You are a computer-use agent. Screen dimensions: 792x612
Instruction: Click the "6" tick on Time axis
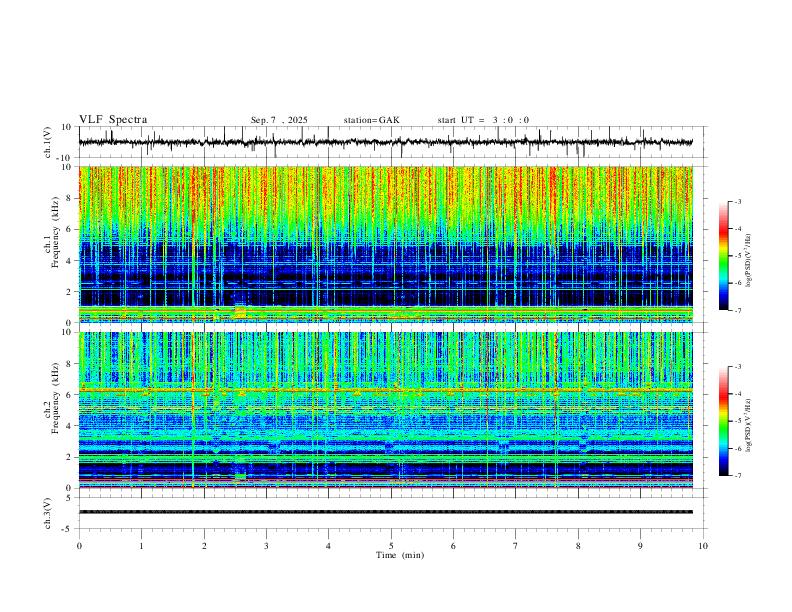tap(454, 546)
